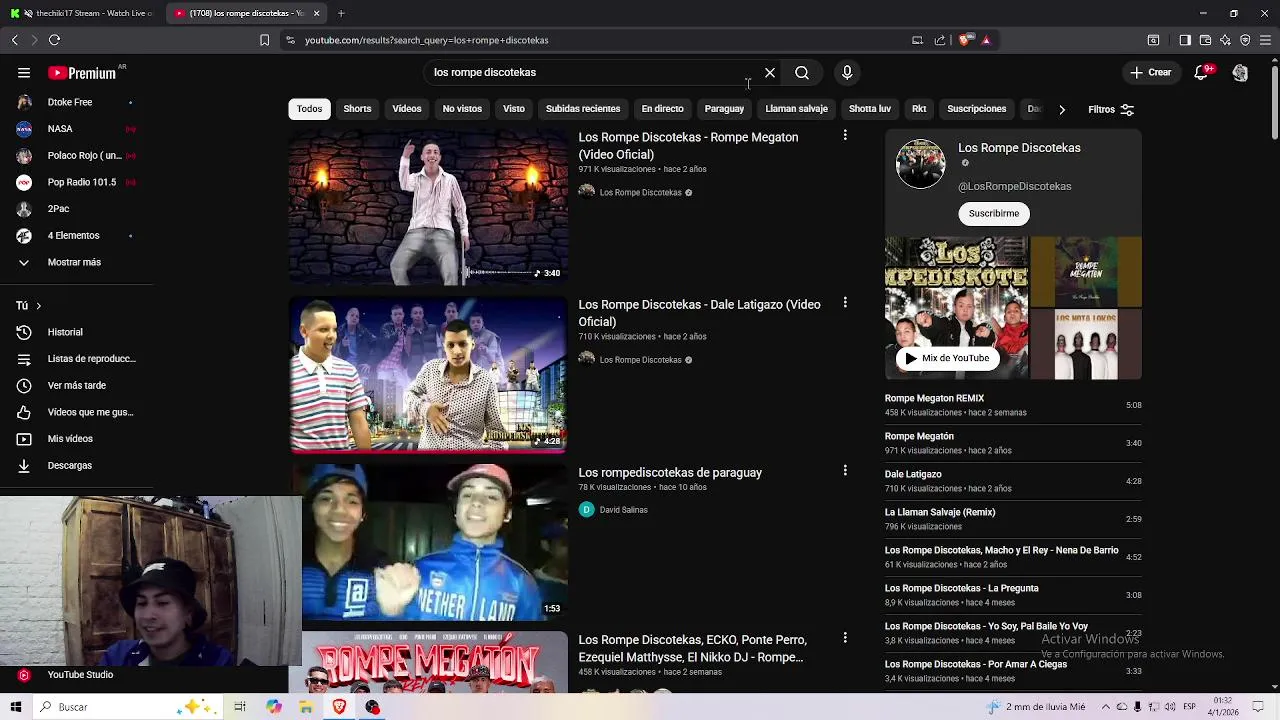Image resolution: width=1280 pixels, height=720 pixels.
Task: Select the No vistos filter chip
Action: coord(462,109)
